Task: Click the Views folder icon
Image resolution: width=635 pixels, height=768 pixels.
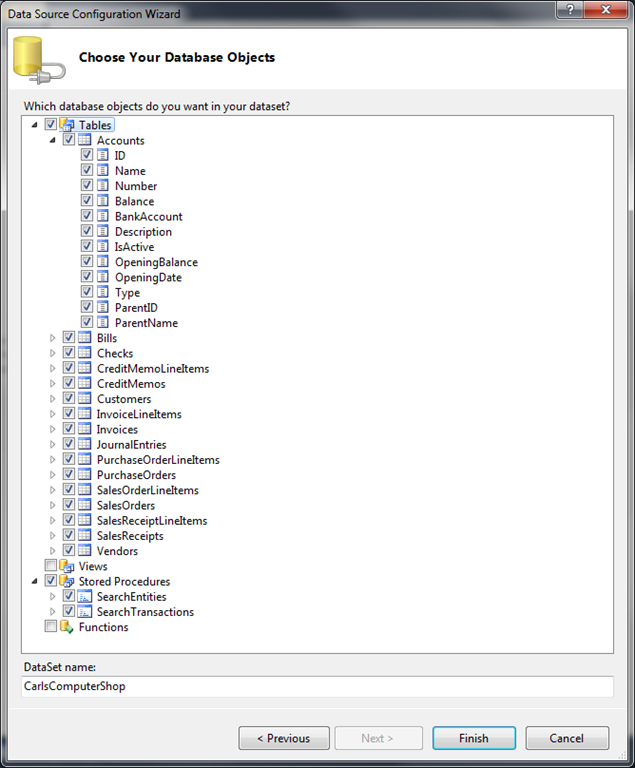Action: point(67,567)
